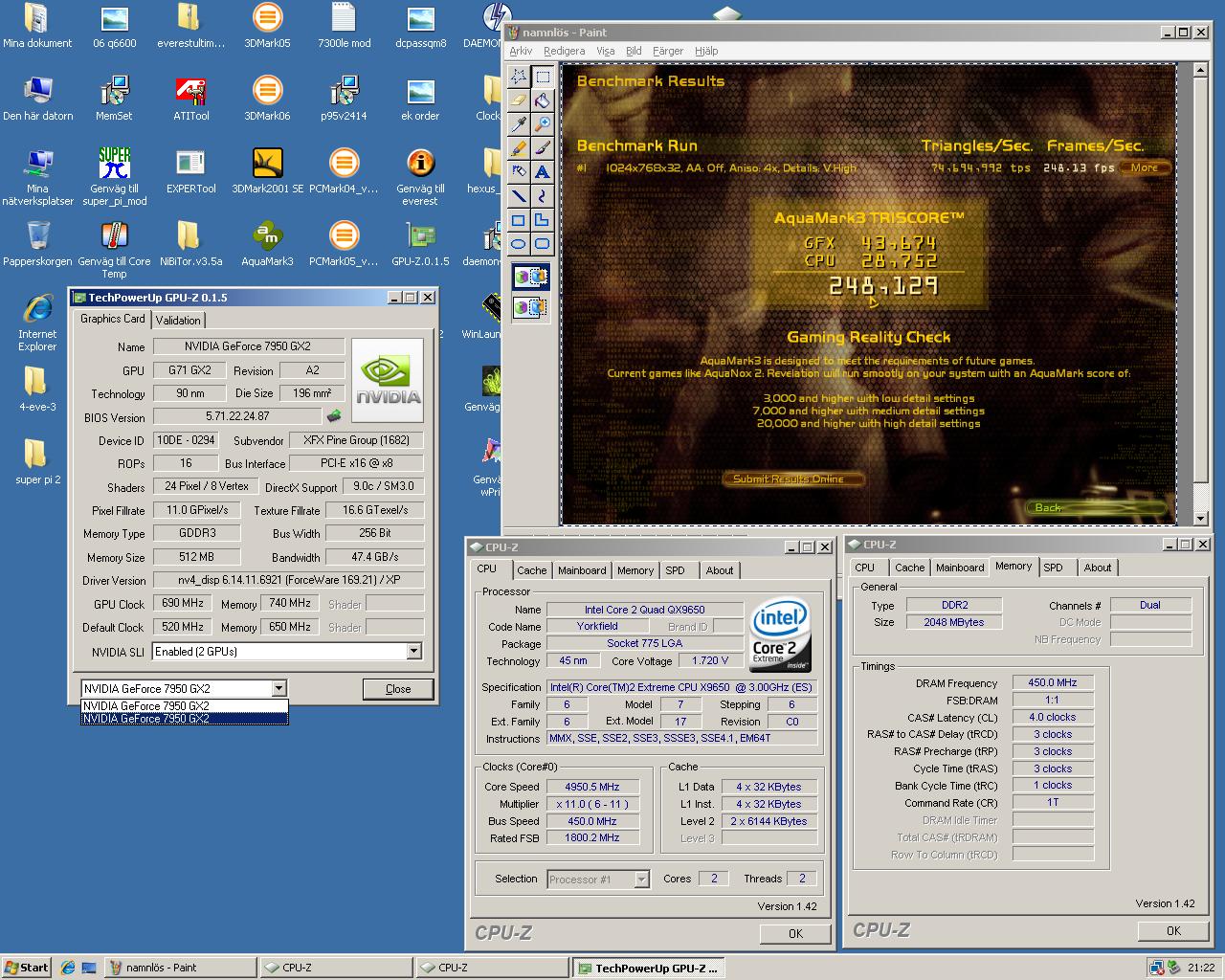The width and height of the screenshot is (1225, 980).
Task: Open the SPD tab in right CPU-Z window
Action: [1053, 568]
